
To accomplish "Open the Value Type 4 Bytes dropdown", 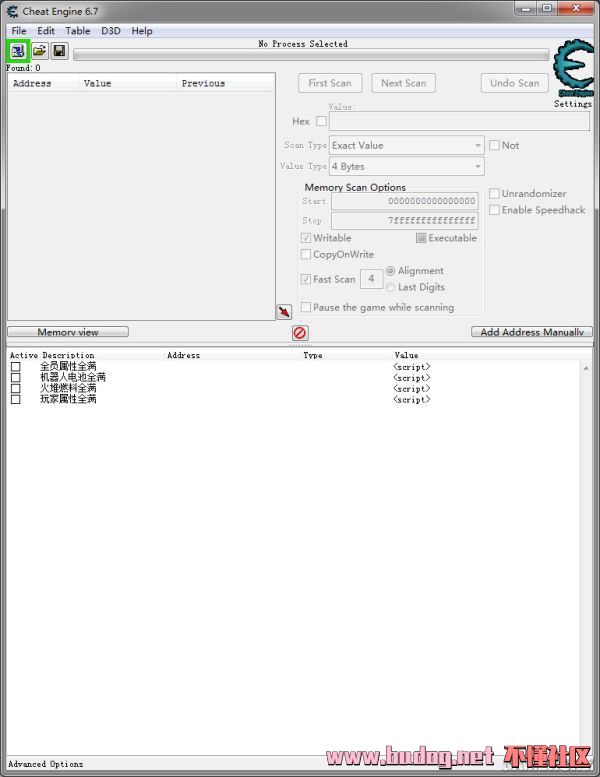I will [407, 166].
